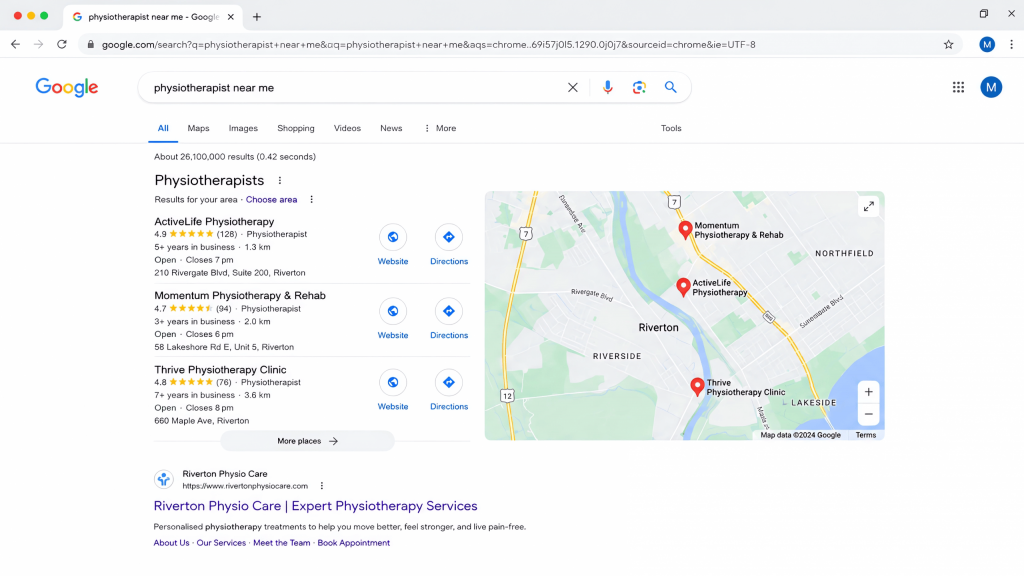The height and width of the screenshot is (576, 1024).
Task: Open the Meet the Team sitelink
Action: click(281, 543)
